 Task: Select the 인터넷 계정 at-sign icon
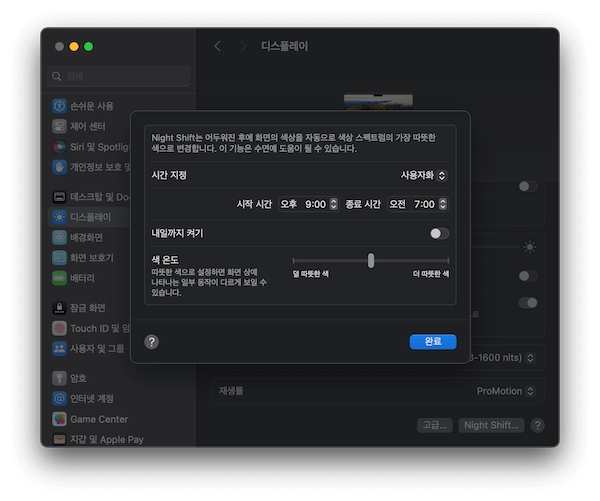coord(59,398)
